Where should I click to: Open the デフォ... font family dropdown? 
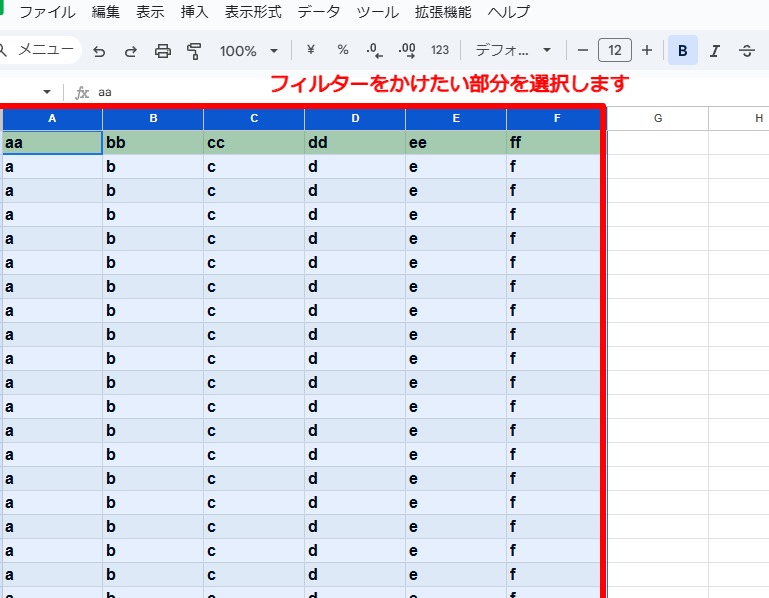pos(513,50)
